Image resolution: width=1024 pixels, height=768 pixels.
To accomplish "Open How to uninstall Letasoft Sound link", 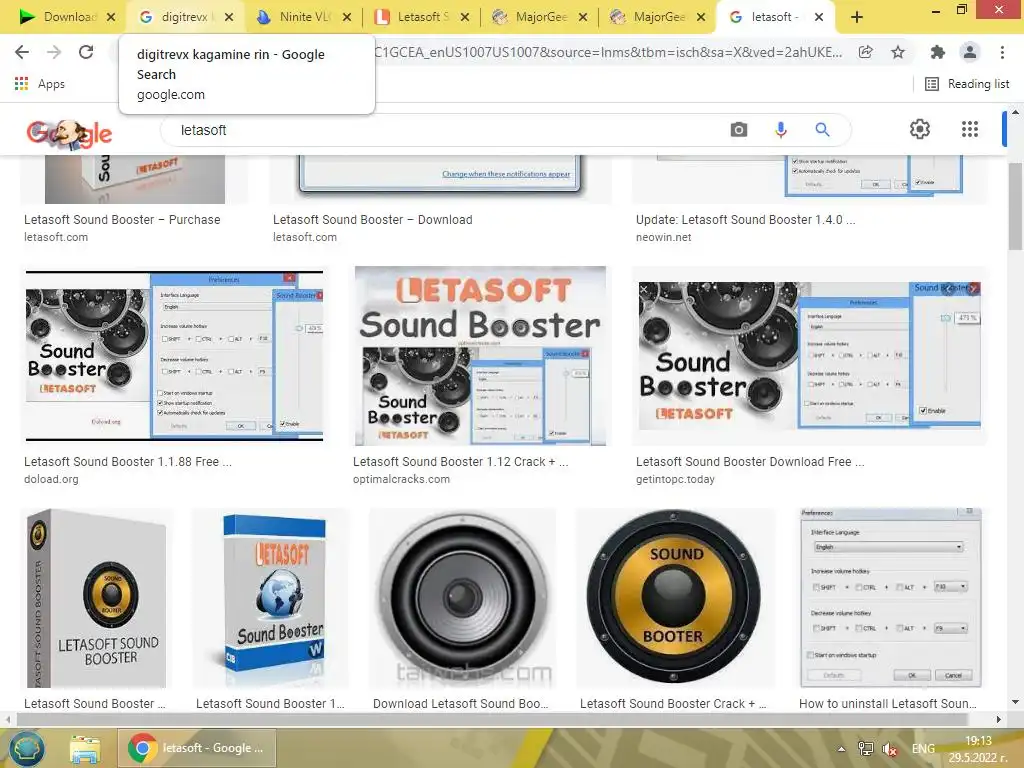I will pos(888,704).
